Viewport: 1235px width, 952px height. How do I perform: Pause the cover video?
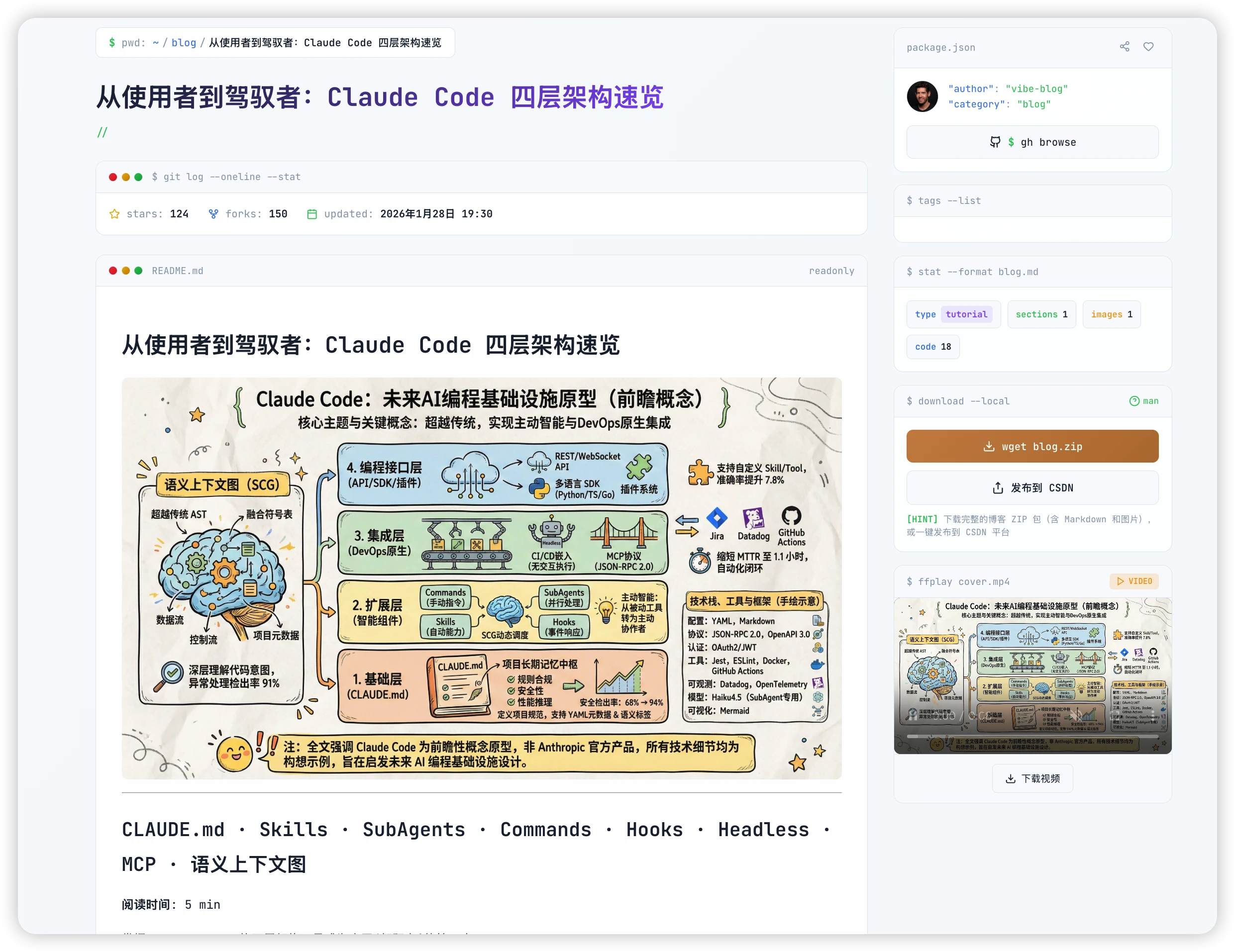(912, 715)
